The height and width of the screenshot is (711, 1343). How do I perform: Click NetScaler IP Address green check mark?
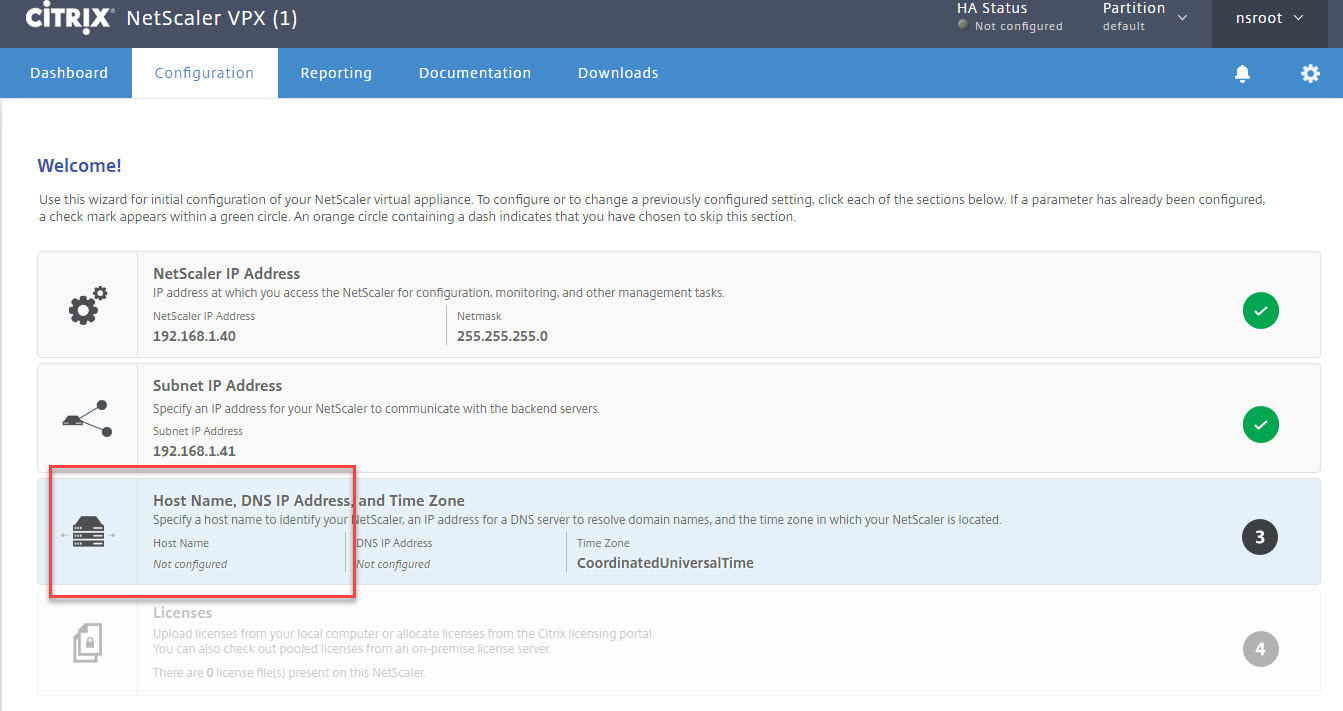(x=1261, y=311)
